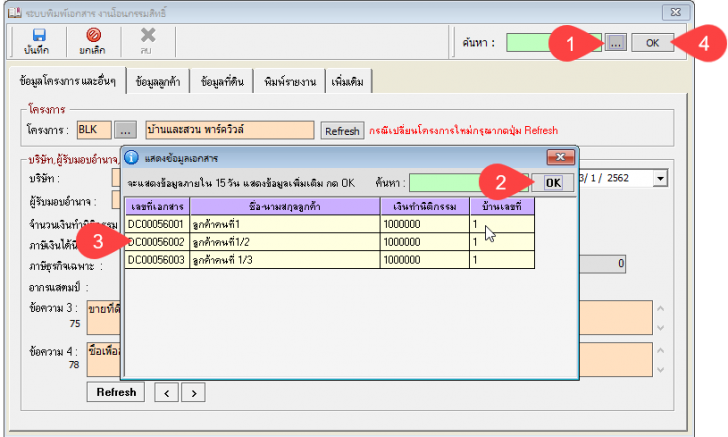
Task: Open project lookup '...' button next to BLK
Action: click(124, 130)
